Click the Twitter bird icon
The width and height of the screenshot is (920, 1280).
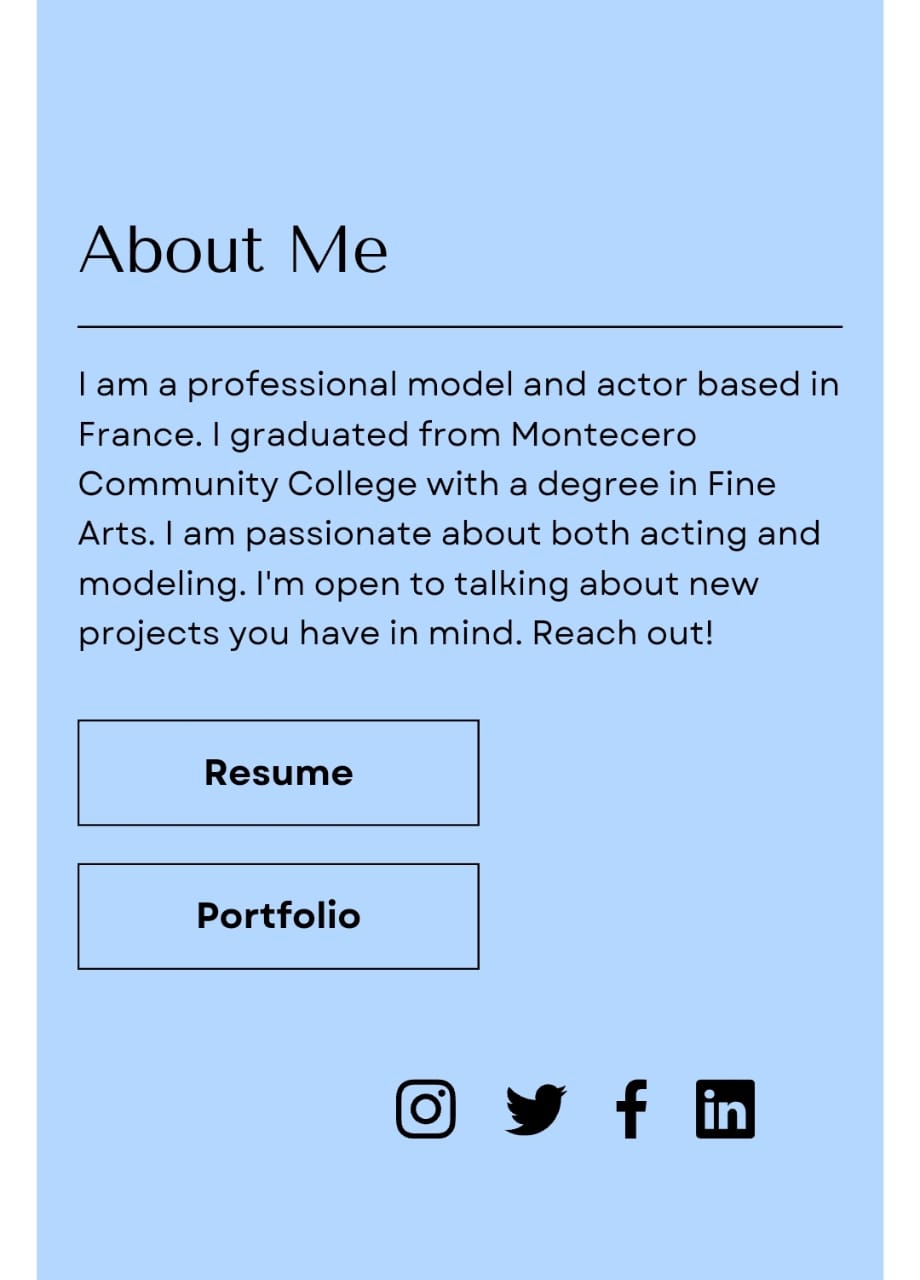click(x=535, y=1110)
